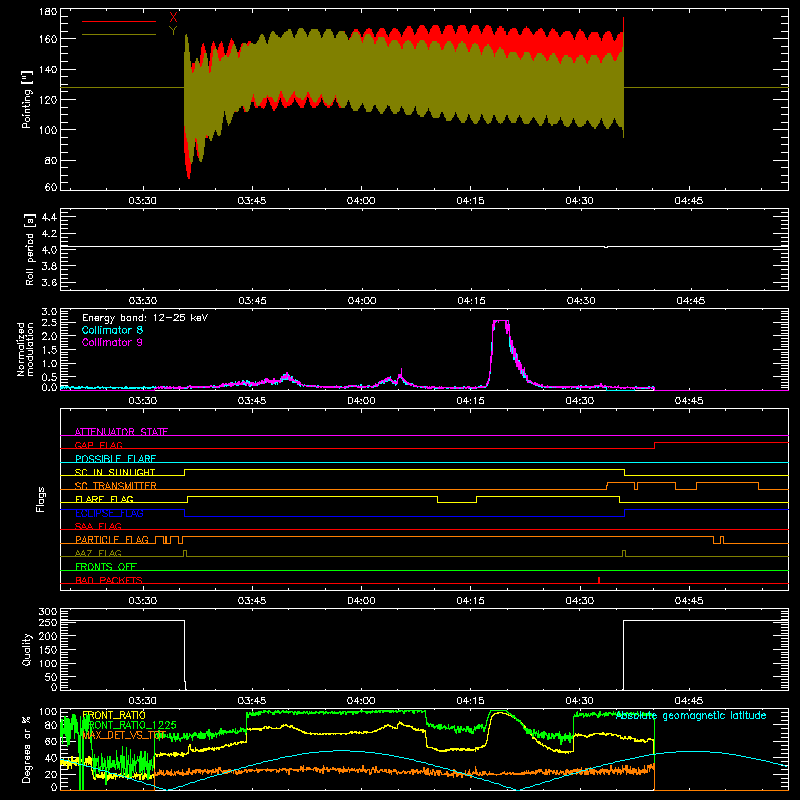Click the 03:30 label under Flags plot
The height and width of the screenshot is (800, 800).
142,601
